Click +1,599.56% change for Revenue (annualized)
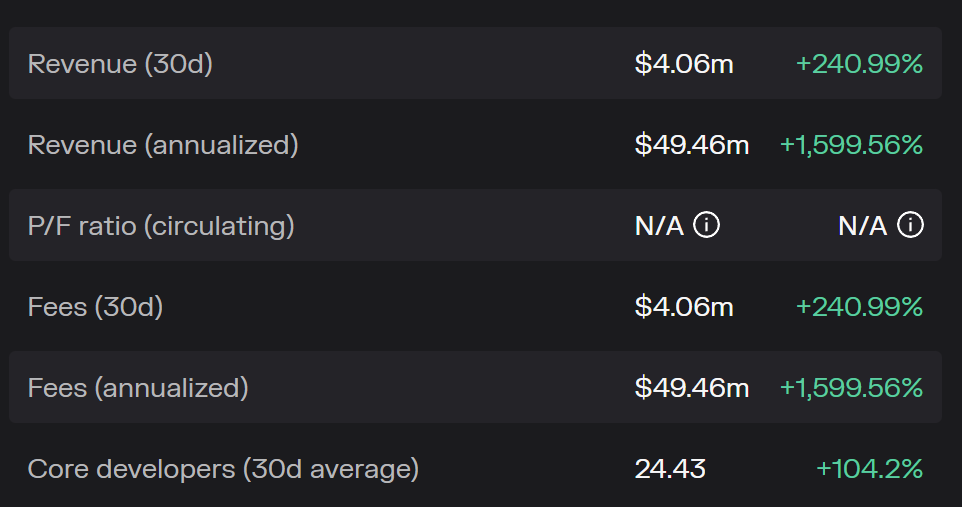Screen dimensions: 962x507 [851, 145]
